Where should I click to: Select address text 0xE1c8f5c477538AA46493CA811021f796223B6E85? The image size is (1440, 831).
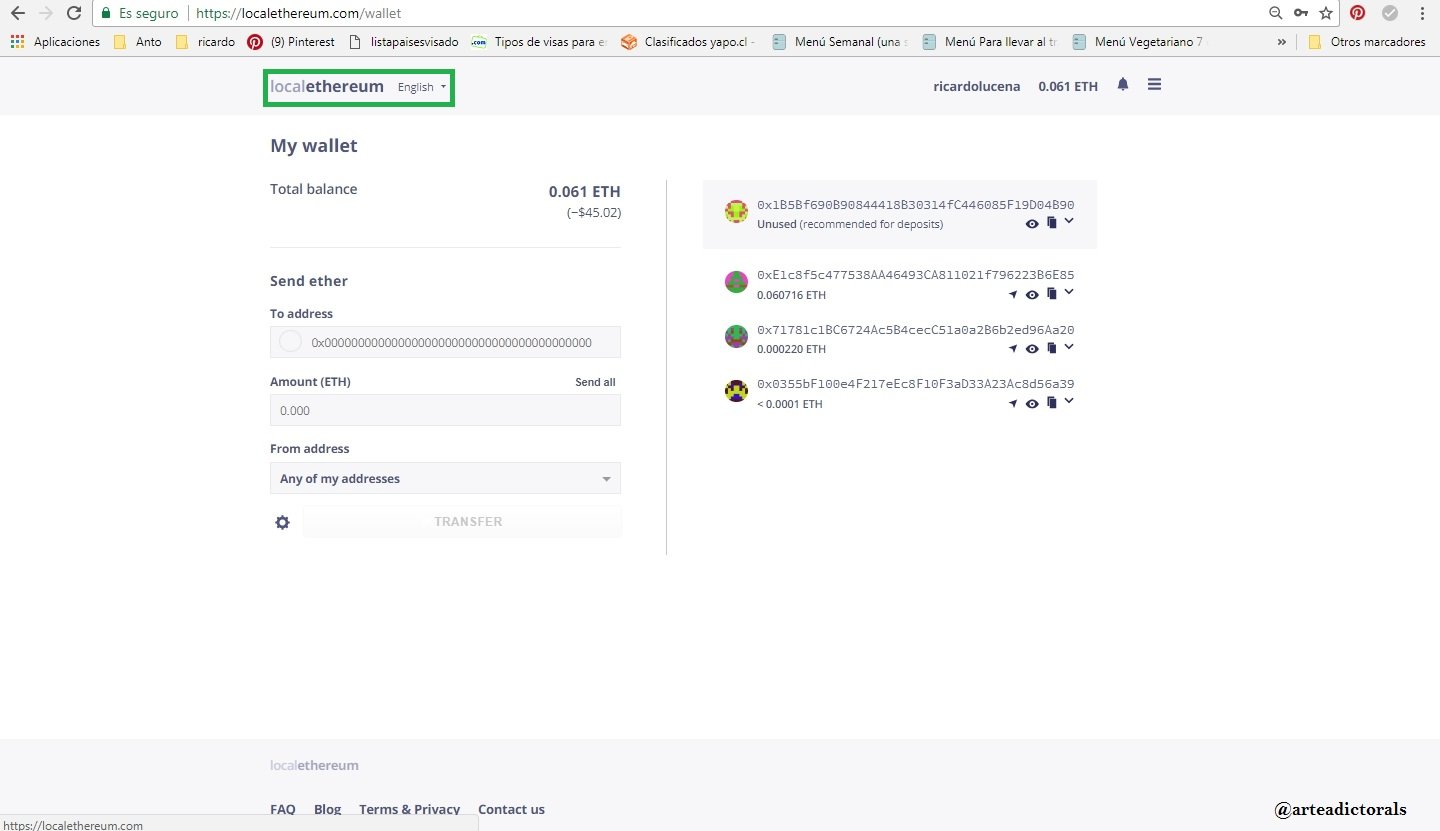tap(915, 274)
